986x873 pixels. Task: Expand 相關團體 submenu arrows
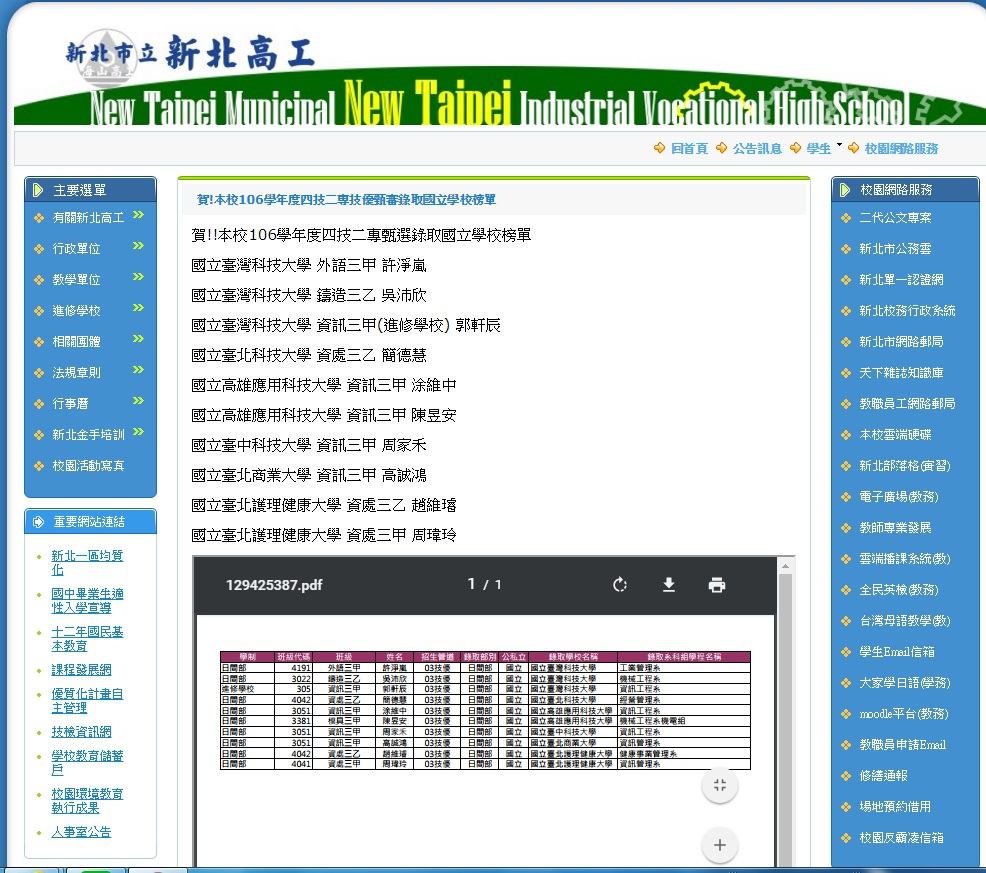(x=139, y=339)
